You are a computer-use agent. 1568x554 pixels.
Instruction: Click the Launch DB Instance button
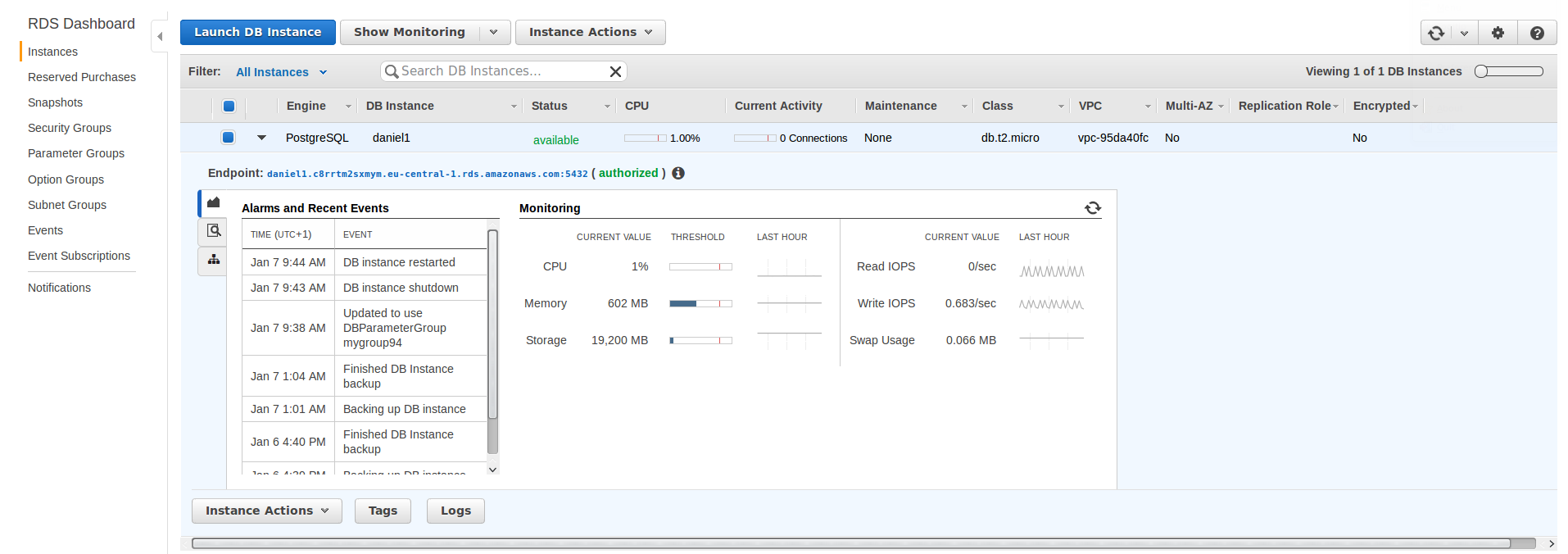[257, 32]
